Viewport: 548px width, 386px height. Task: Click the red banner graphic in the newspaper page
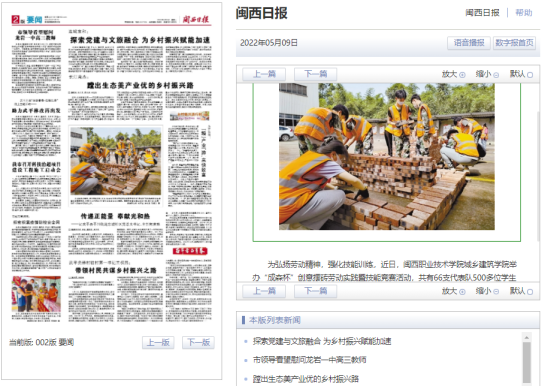pyautogui.click(x=190, y=251)
